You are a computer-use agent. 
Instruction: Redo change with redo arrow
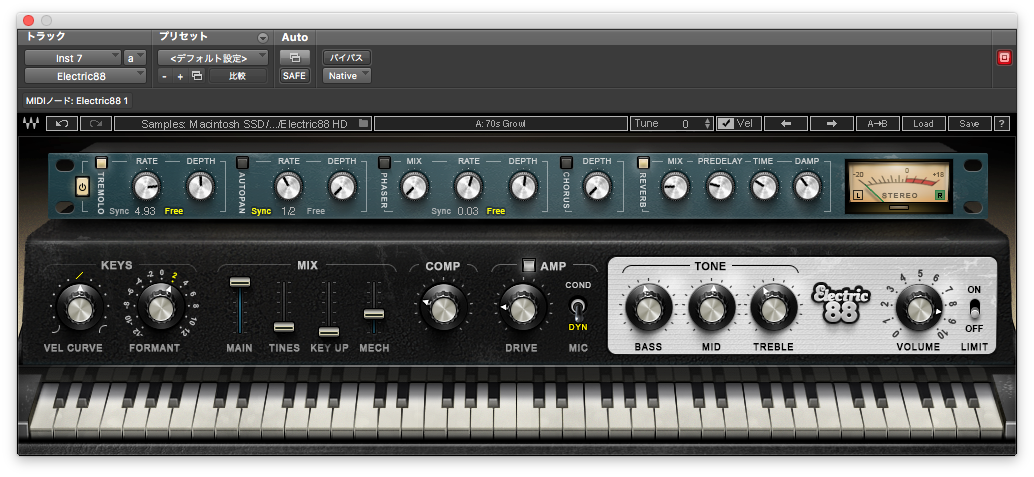[x=96, y=123]
